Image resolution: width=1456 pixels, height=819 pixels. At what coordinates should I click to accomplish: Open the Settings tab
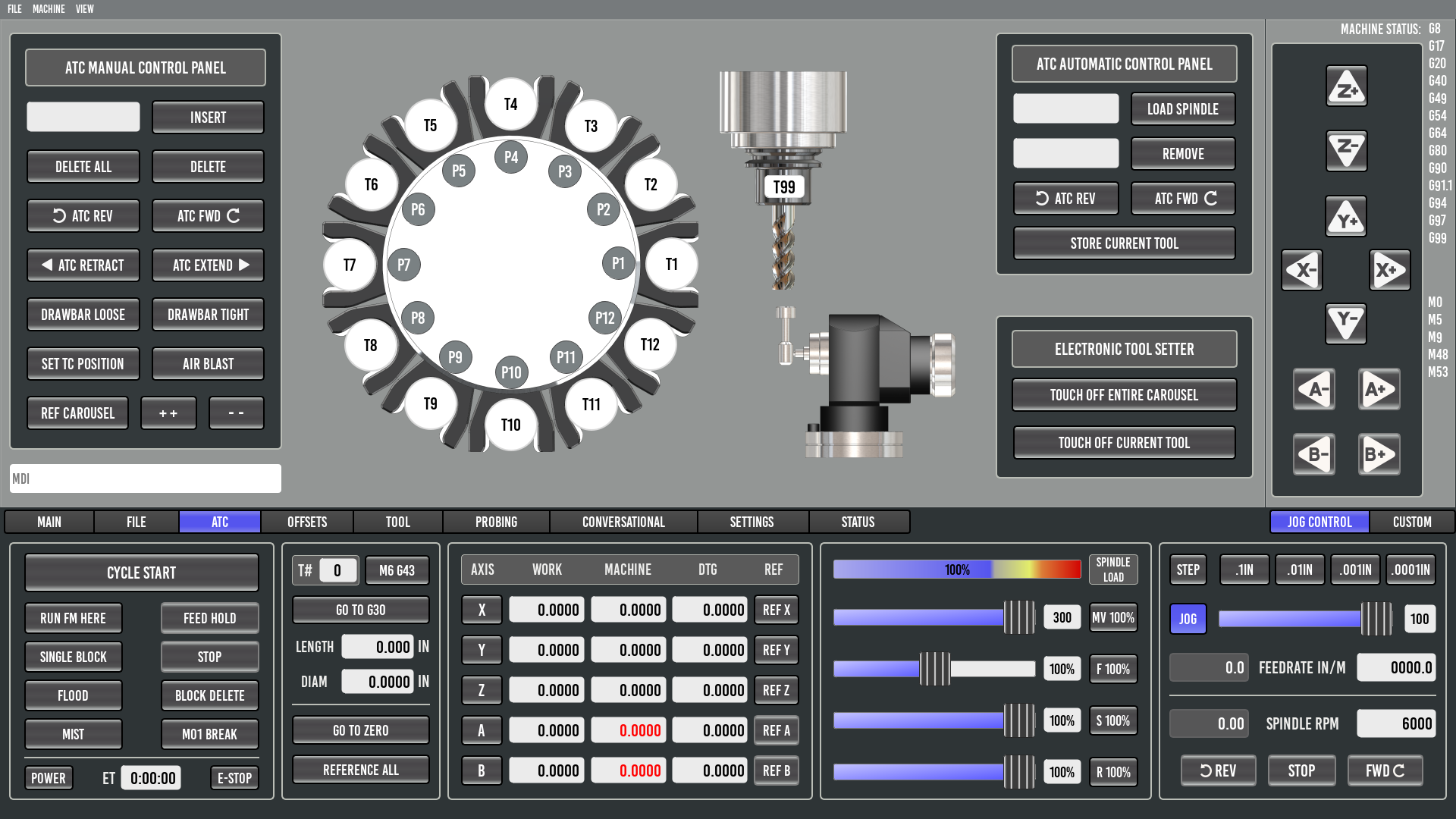[x=752, y=522]
